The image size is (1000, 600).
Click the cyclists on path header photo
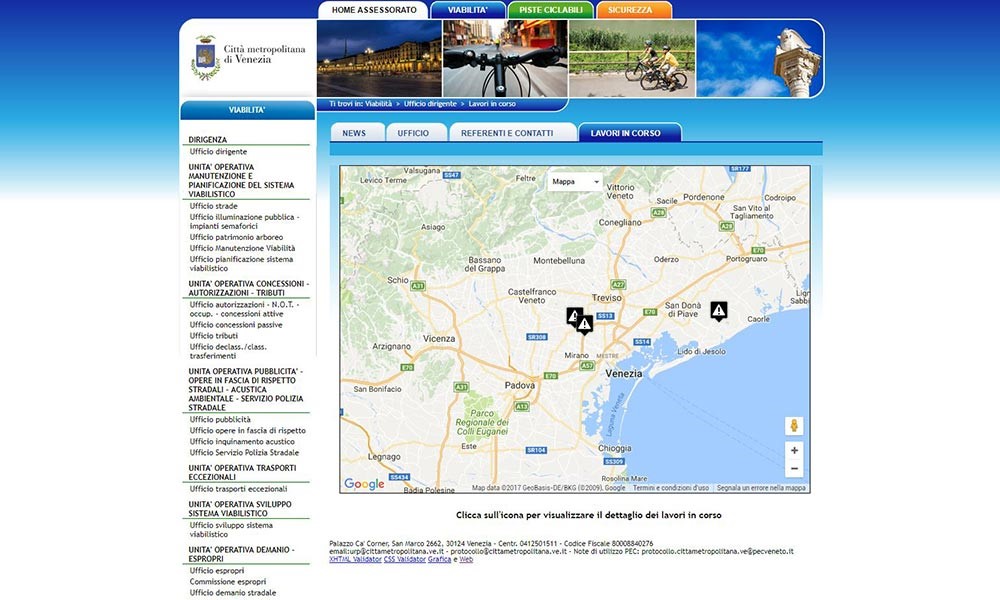click(x=632, y=58)
